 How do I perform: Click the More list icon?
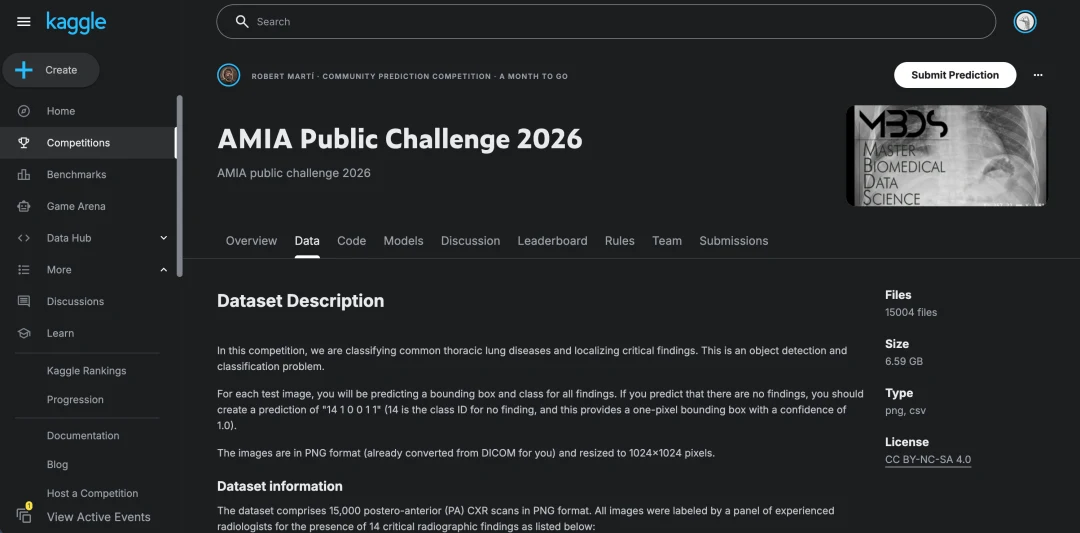[x=23, y=269]
